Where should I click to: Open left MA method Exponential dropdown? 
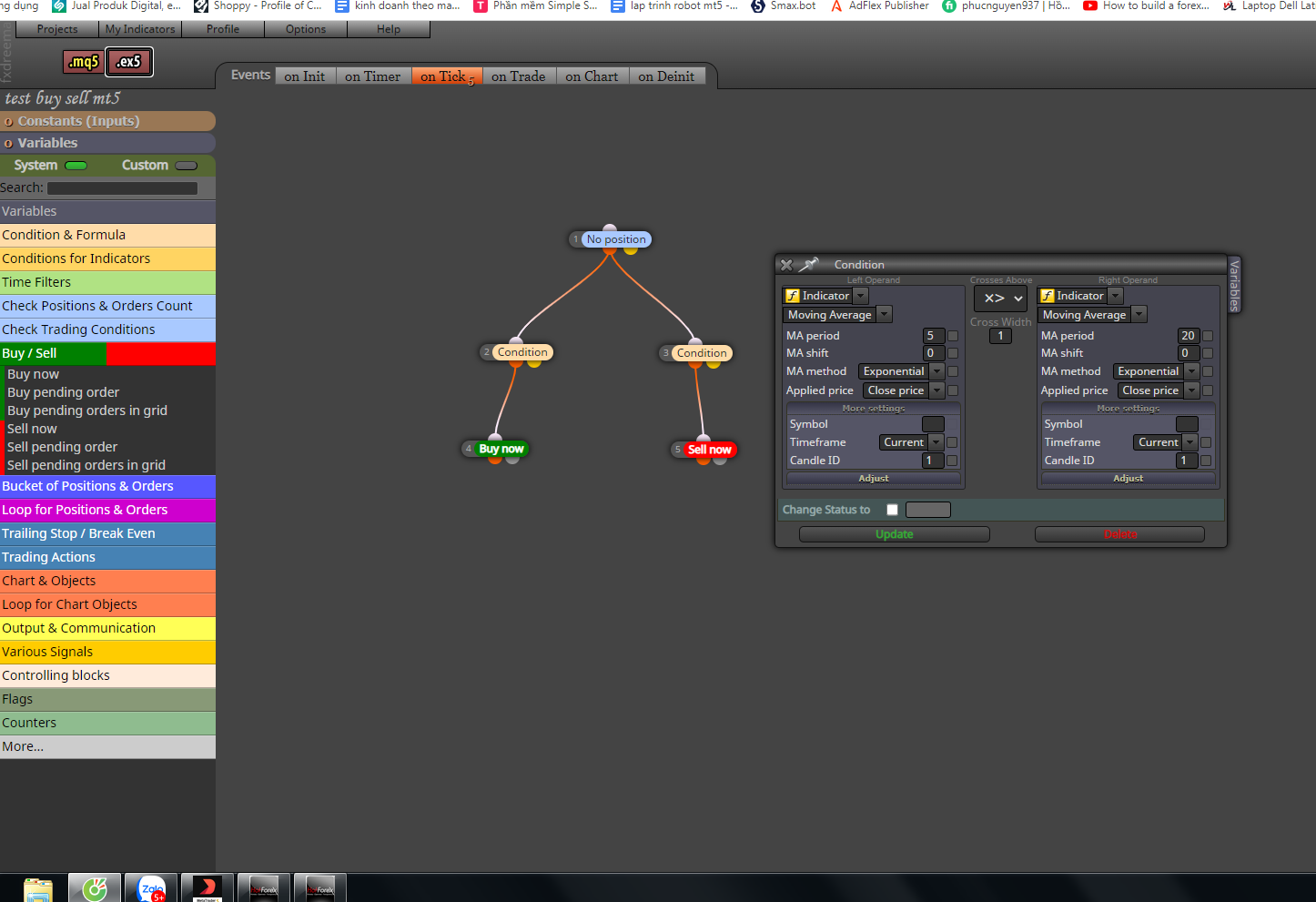pyautogui.click(x=902, y=371)
